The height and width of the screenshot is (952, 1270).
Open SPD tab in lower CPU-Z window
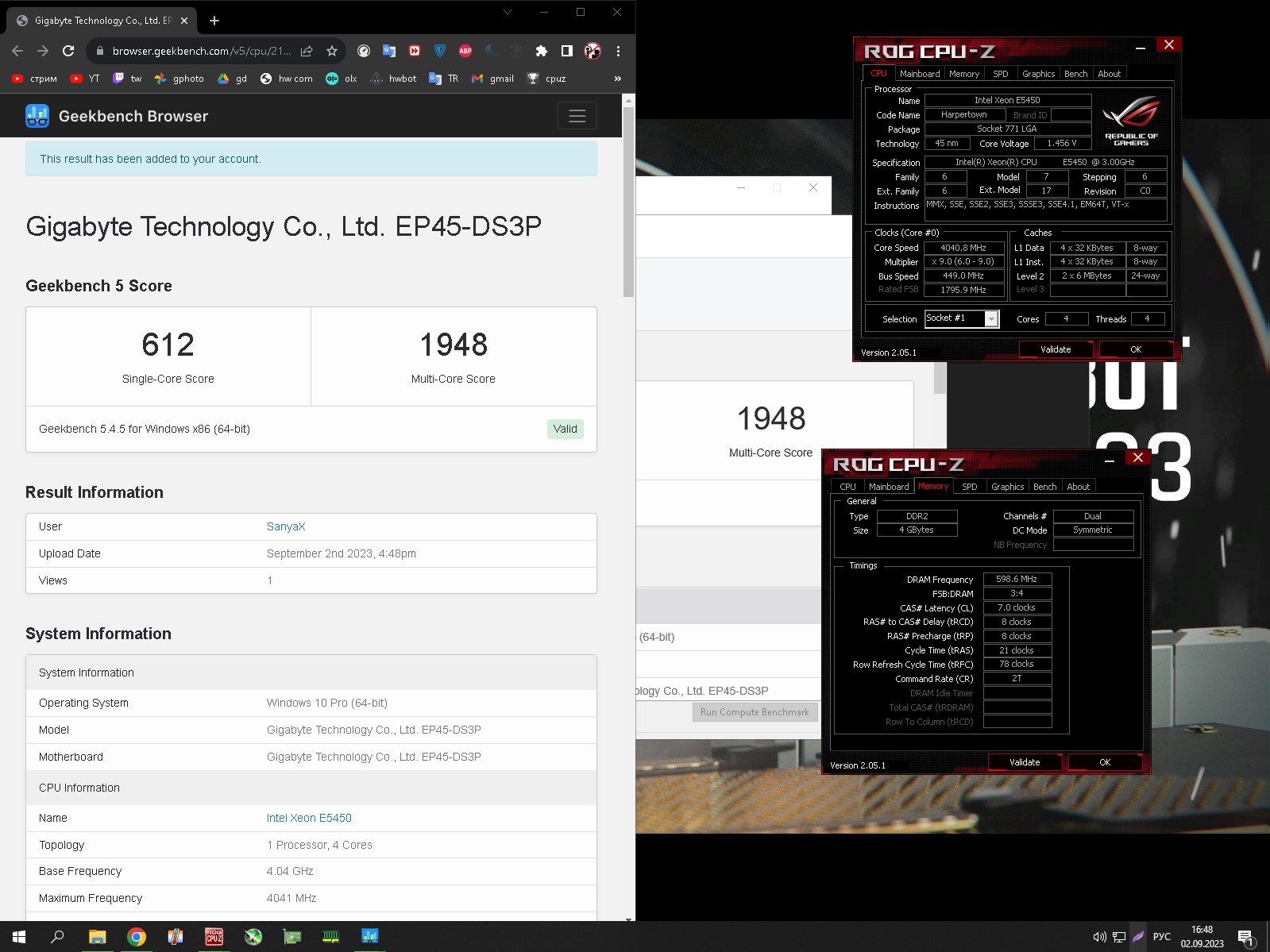[970, 487]
